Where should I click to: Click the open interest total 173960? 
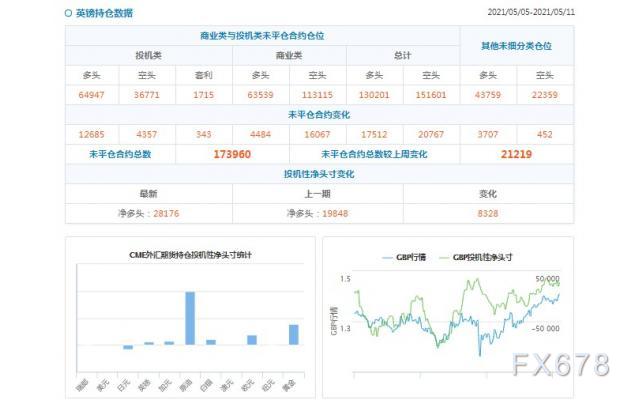coord(232,154)
